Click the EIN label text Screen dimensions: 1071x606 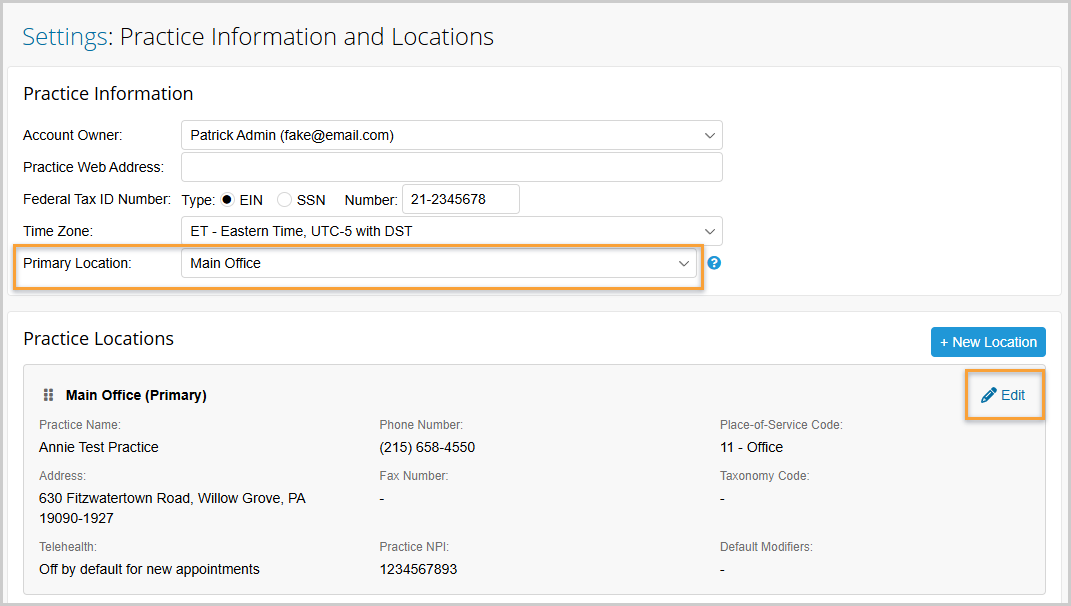click(x=251, y=200)
